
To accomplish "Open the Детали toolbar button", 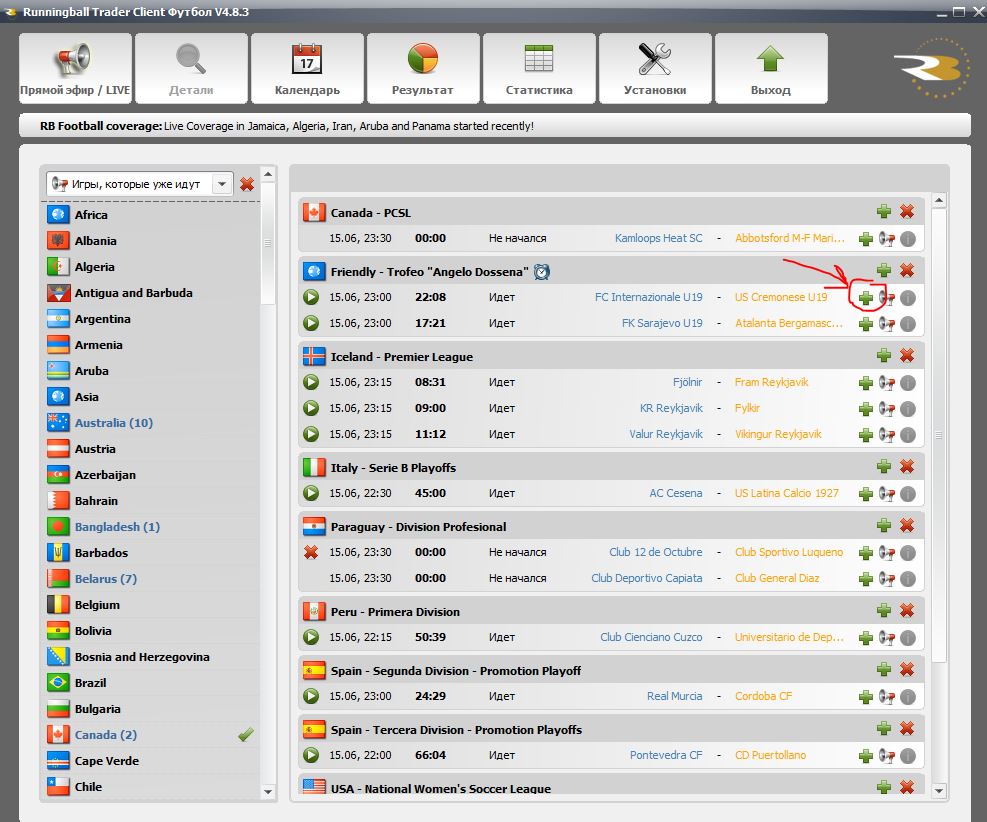I will click(x=191, y=69).
